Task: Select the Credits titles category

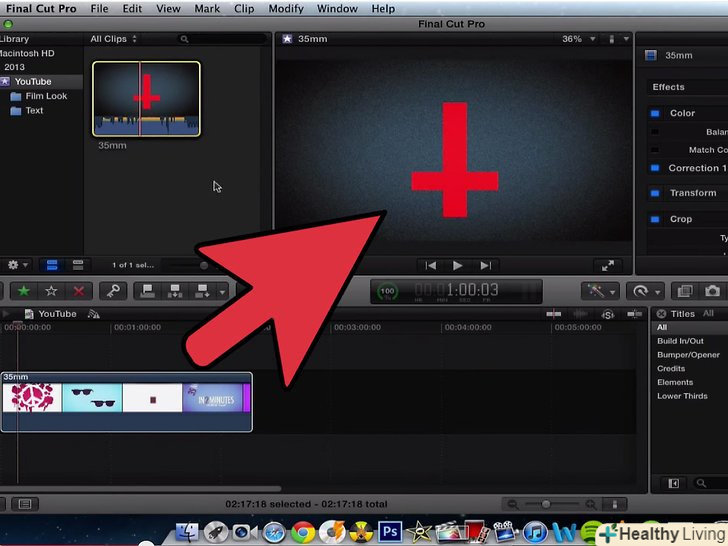Action: point(671,368)
